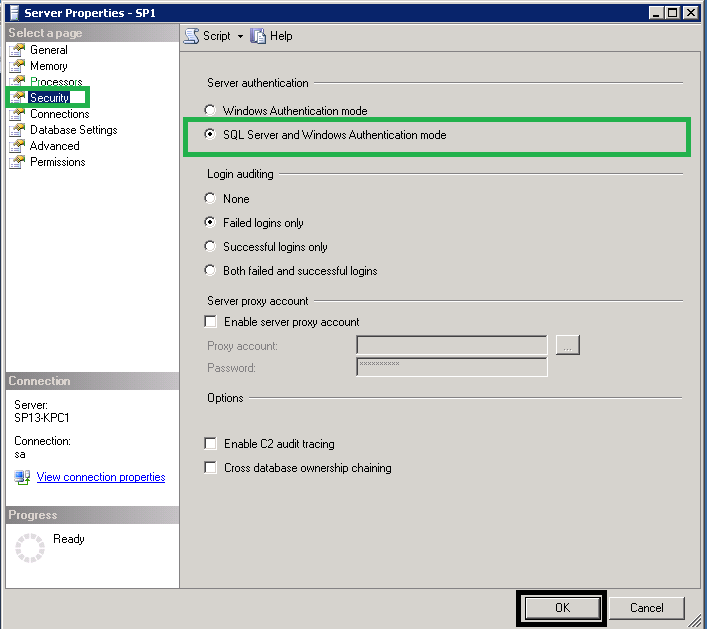Toggle Cross database ownership chaining
The image size is (707, 629).
click(x=210, y=467)
